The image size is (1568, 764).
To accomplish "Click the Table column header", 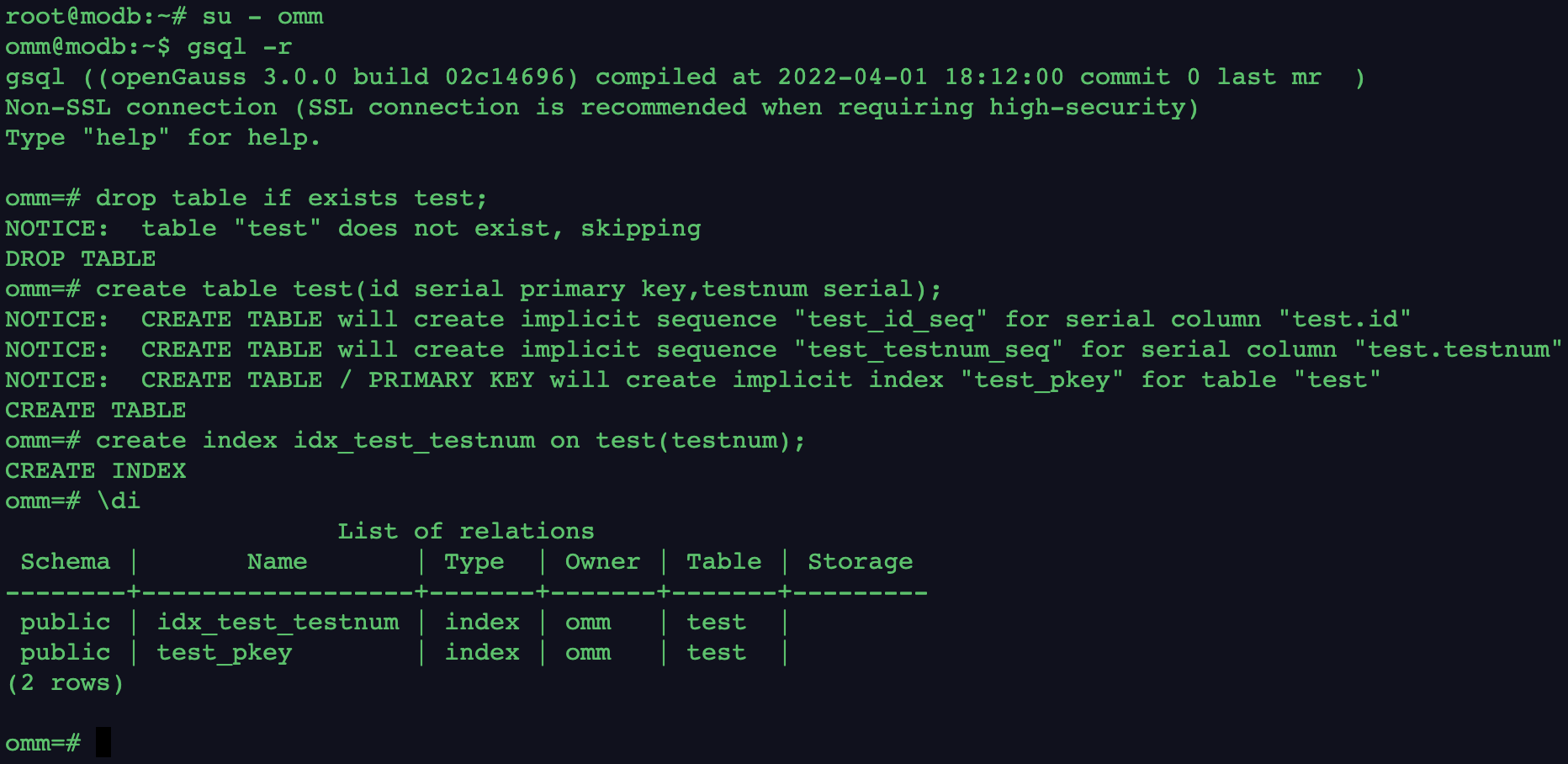I will [723, 561].
